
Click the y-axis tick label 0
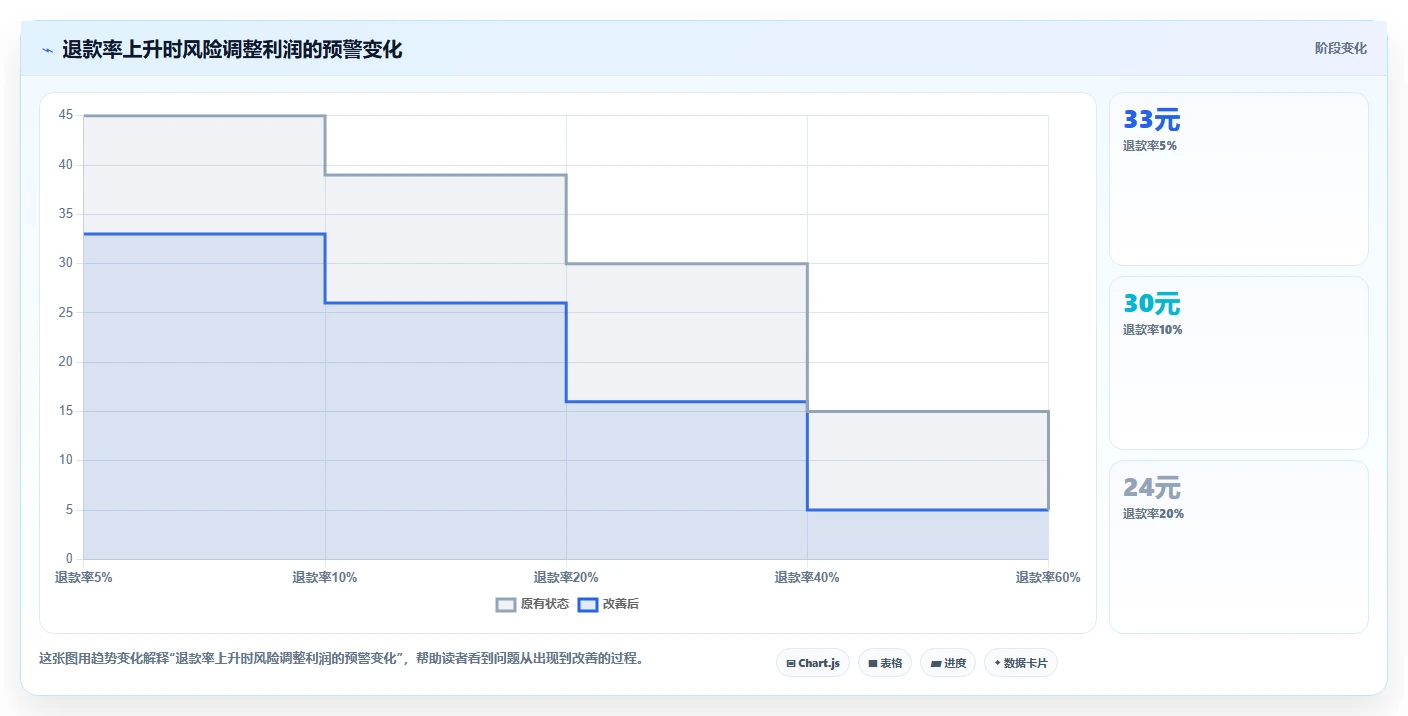tap(70, 559)
